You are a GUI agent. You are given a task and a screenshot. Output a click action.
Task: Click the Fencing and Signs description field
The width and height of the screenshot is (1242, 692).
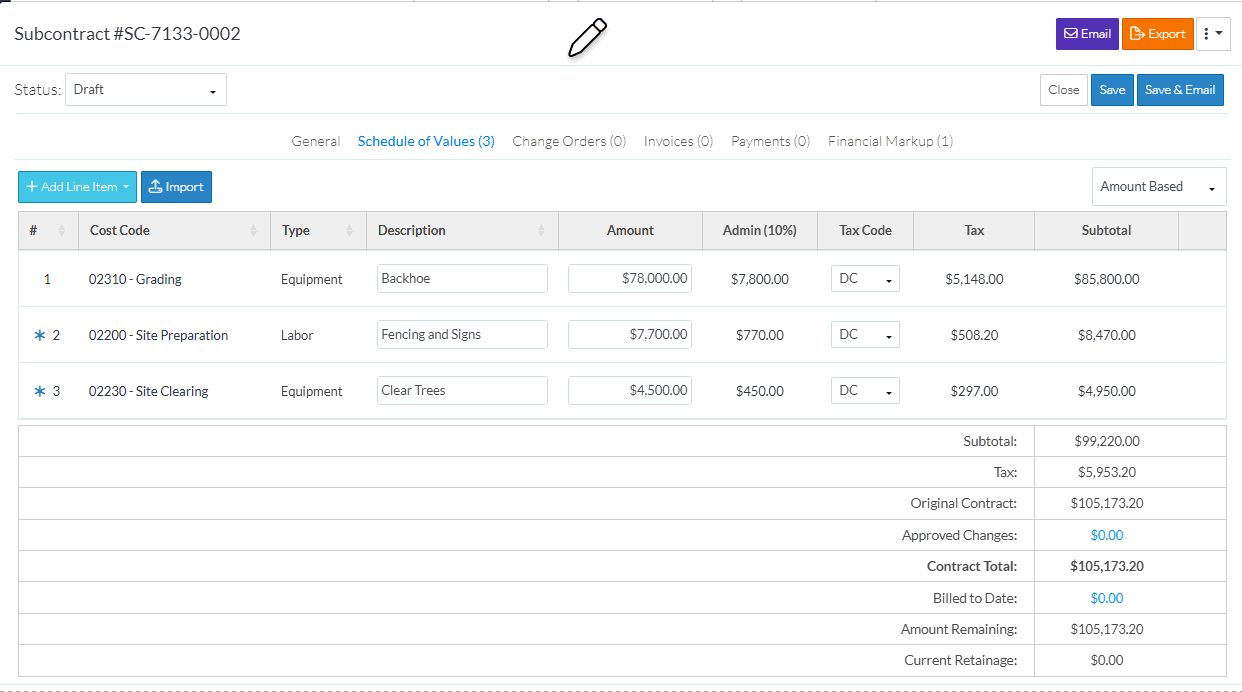[x=462, y=334]
